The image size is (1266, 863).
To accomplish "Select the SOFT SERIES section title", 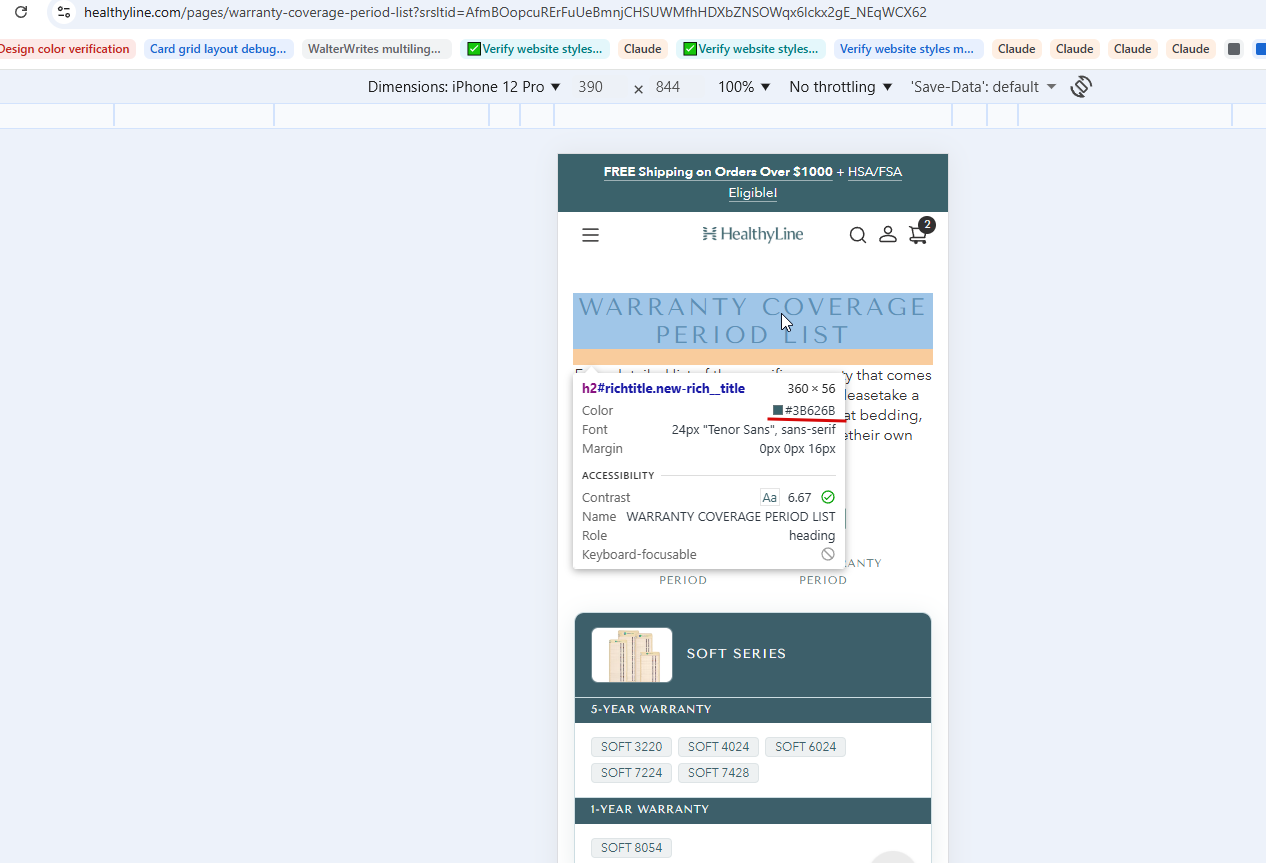I will pos(736,654).
